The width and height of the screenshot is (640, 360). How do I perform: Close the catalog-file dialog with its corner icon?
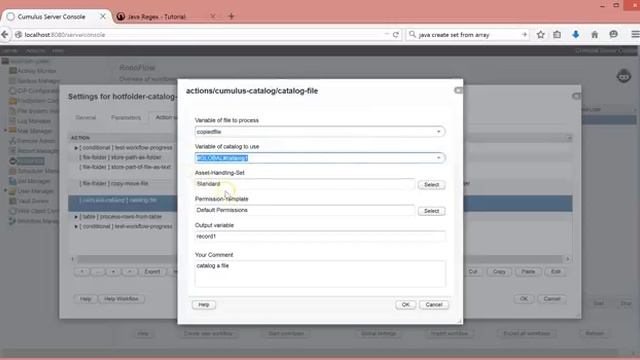[458, 90]
